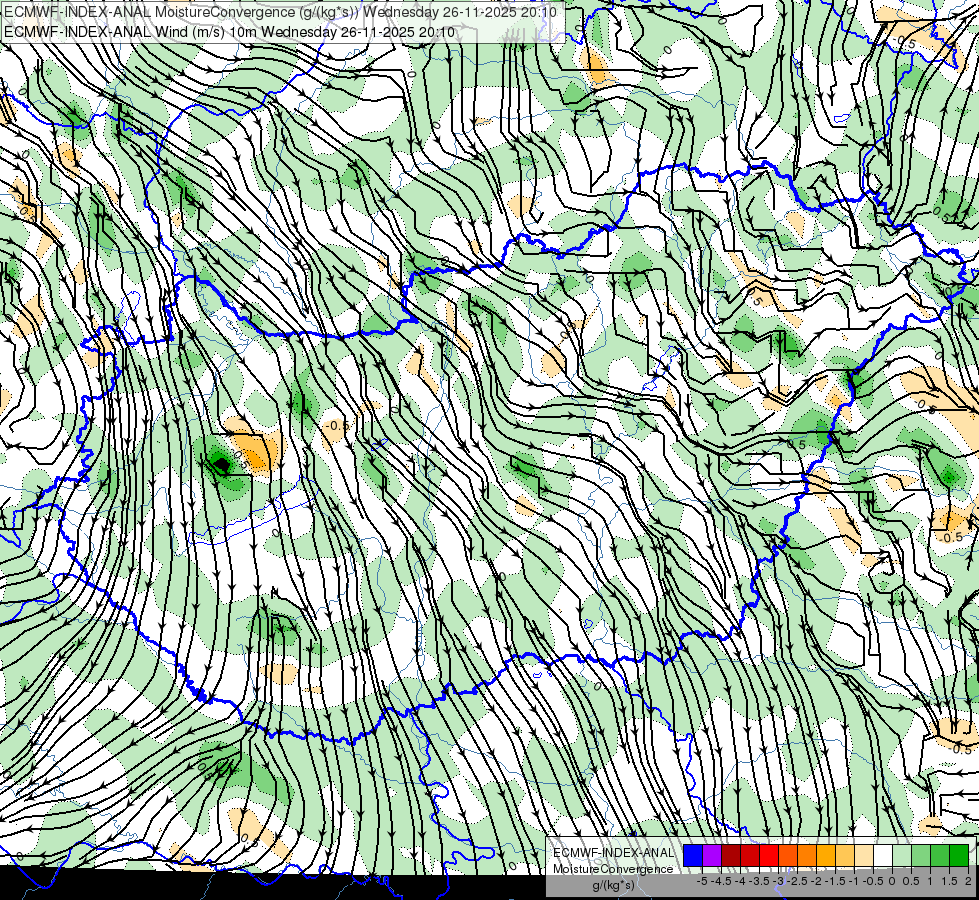979x900 pixels.
Task: Click the purple legend swatch for -4.5 to -4
Action: tap(712, 855)
